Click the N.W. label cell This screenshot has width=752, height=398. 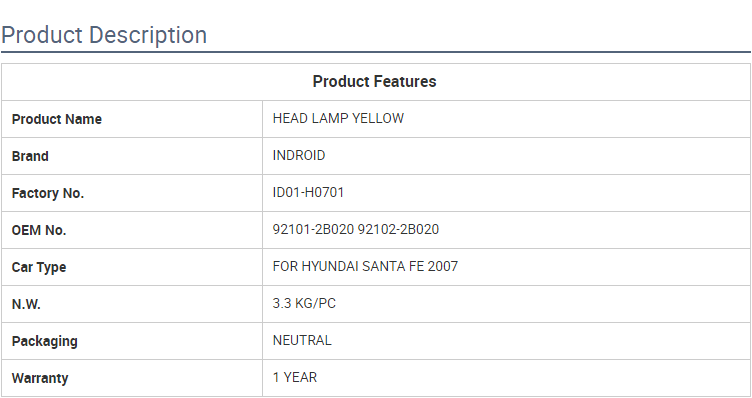[x=132, y=304]
